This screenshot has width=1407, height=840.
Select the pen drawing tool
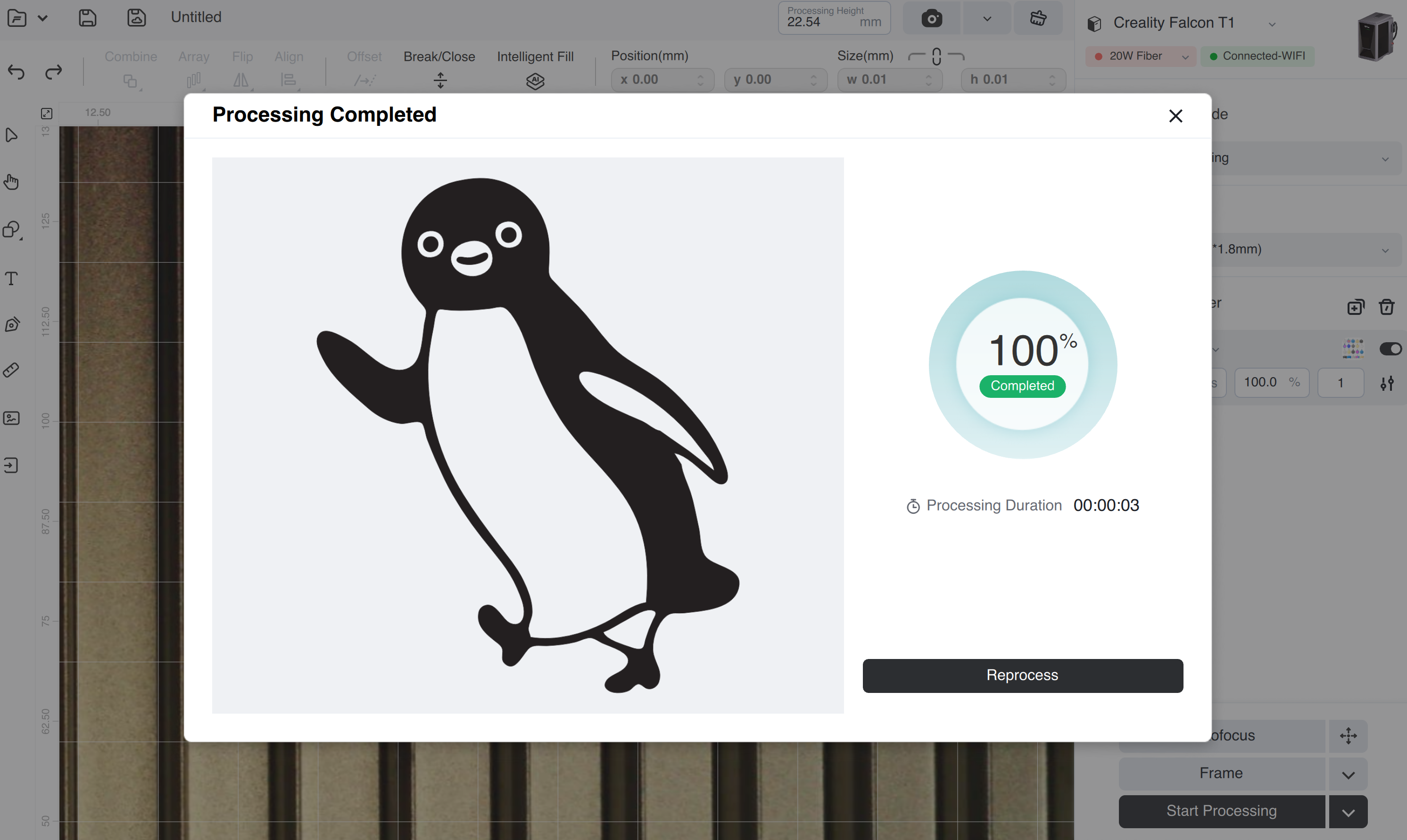[11, 324]
